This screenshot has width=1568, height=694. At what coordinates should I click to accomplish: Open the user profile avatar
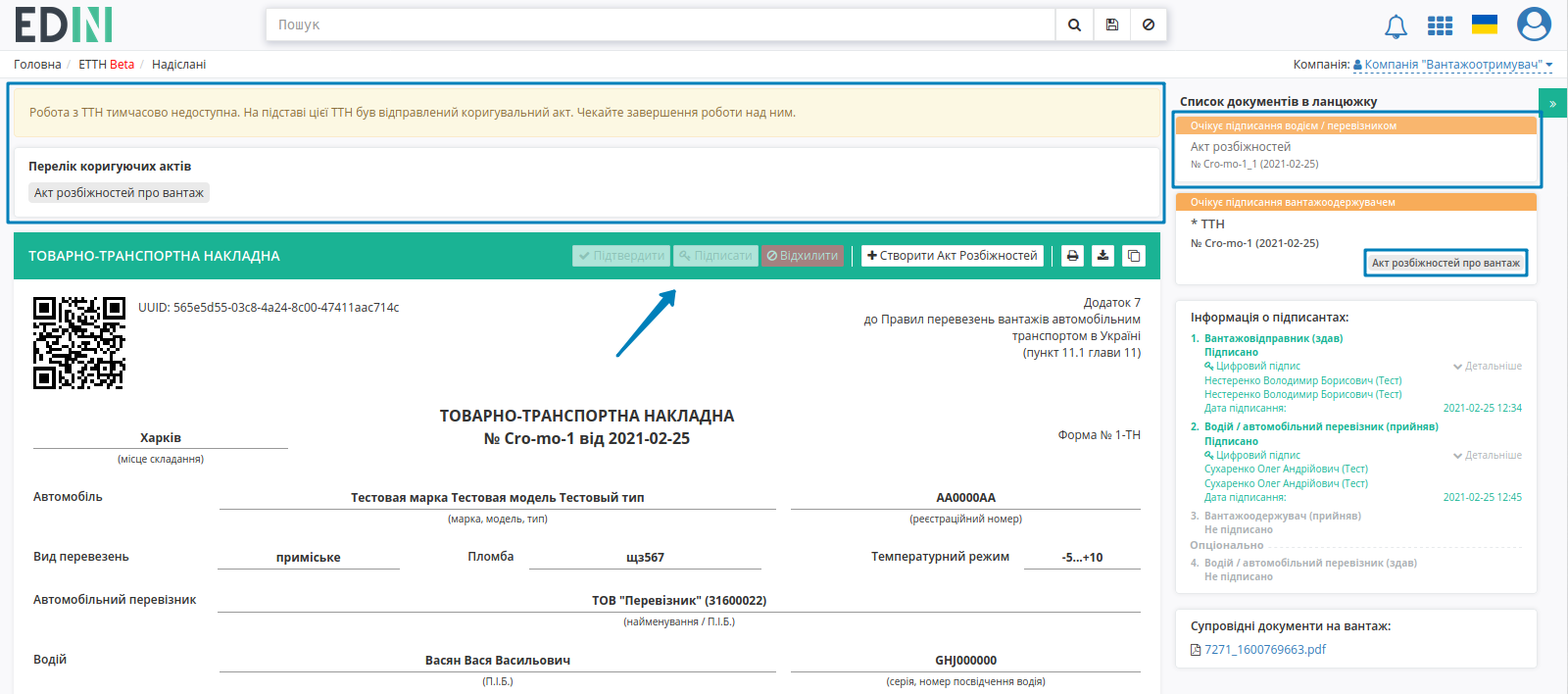coord(1534,24)
